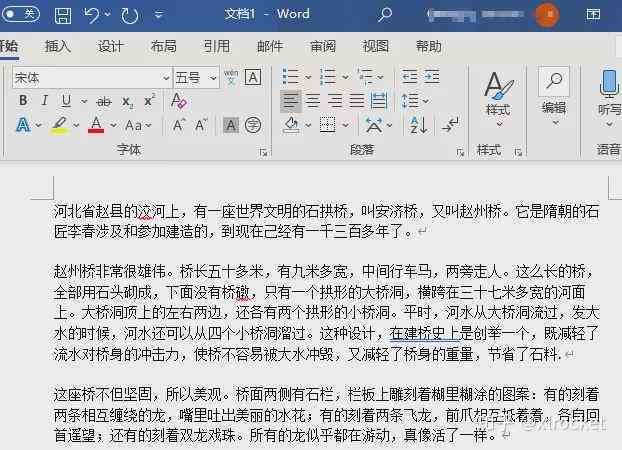Image resolution: width=622 pixels, height=450 pixels.
Task: Save the document with the floppy disk icon
Action: (x=63, y=15)
